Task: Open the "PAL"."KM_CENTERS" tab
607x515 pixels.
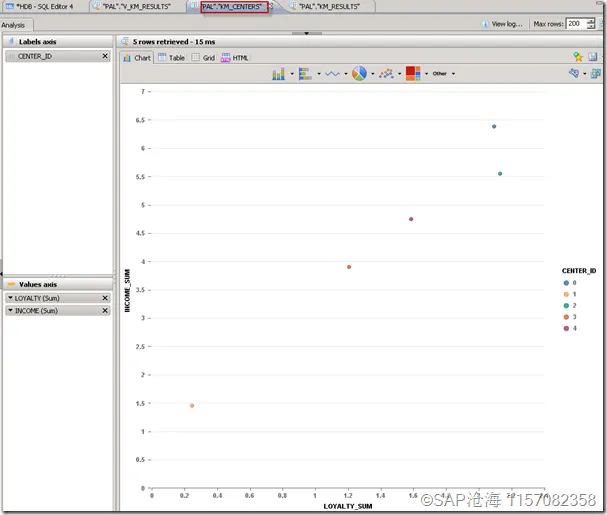Action: [x=235, y=7]
